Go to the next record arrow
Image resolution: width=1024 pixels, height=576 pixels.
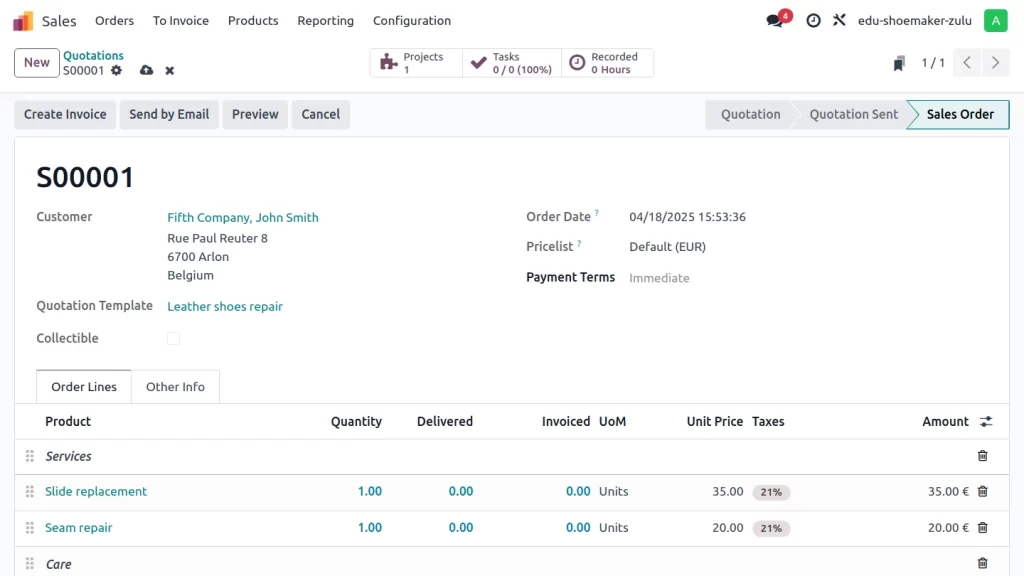[995, 63]
